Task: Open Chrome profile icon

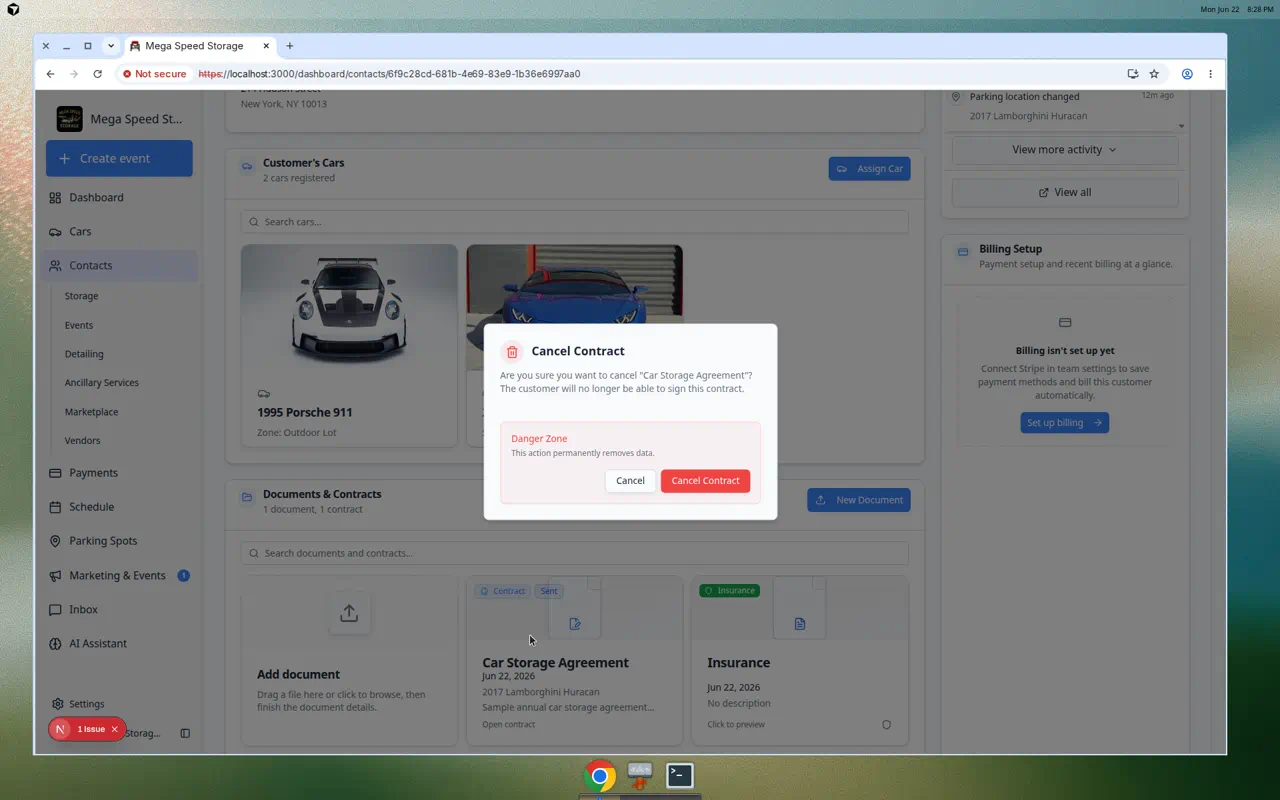Action: pyautogui.click(x=1187, y=74)
